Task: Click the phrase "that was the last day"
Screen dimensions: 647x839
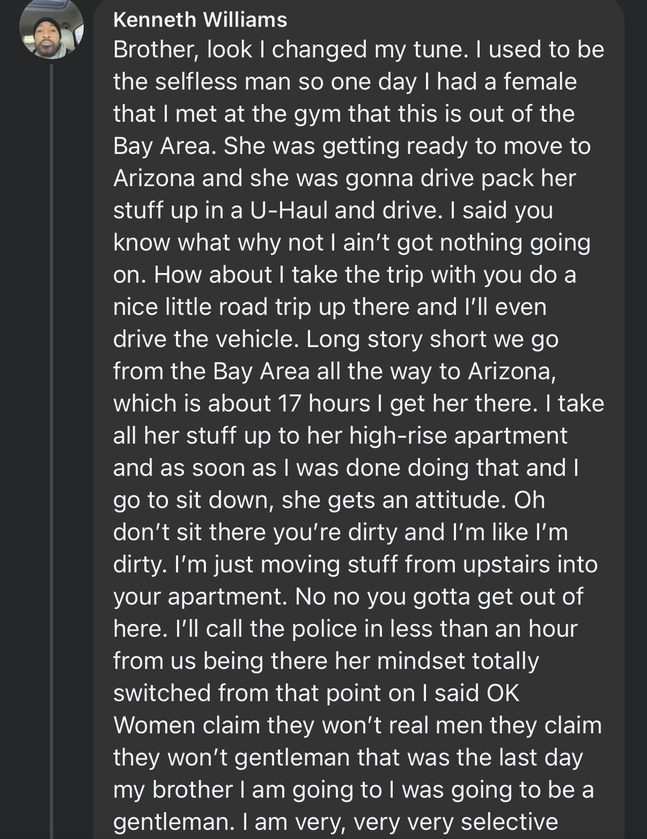Action: (470, 758)
